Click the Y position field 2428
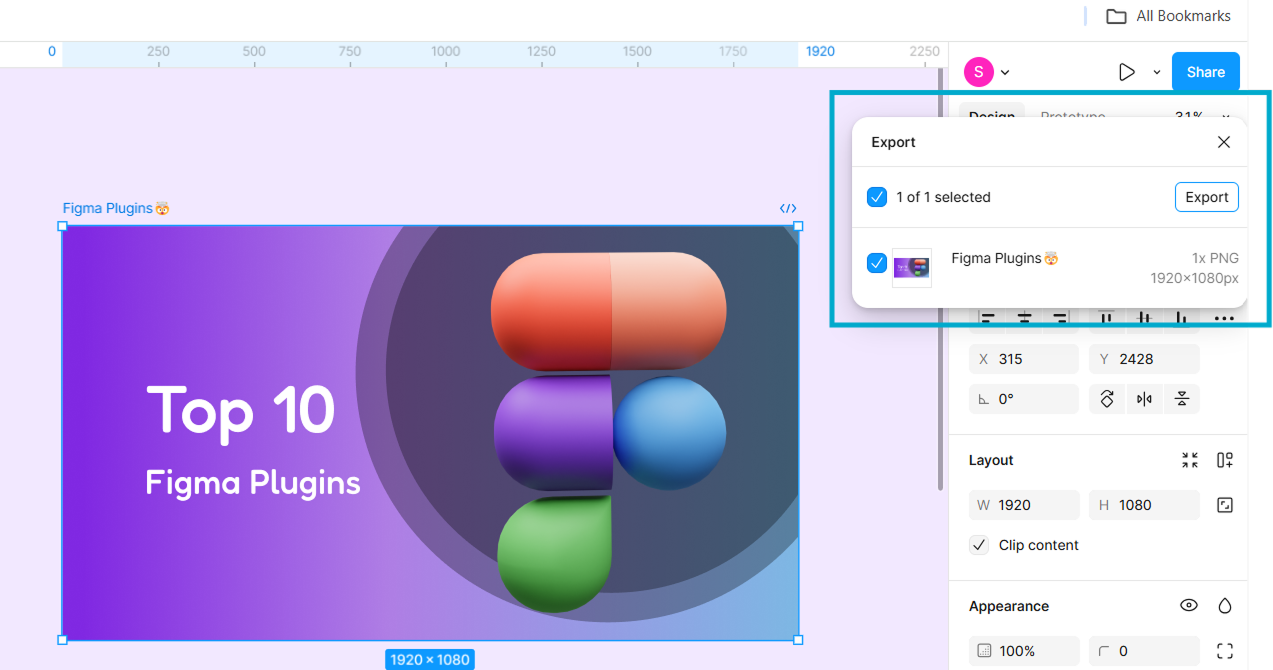1273x670 pixels. (1144, 359)
